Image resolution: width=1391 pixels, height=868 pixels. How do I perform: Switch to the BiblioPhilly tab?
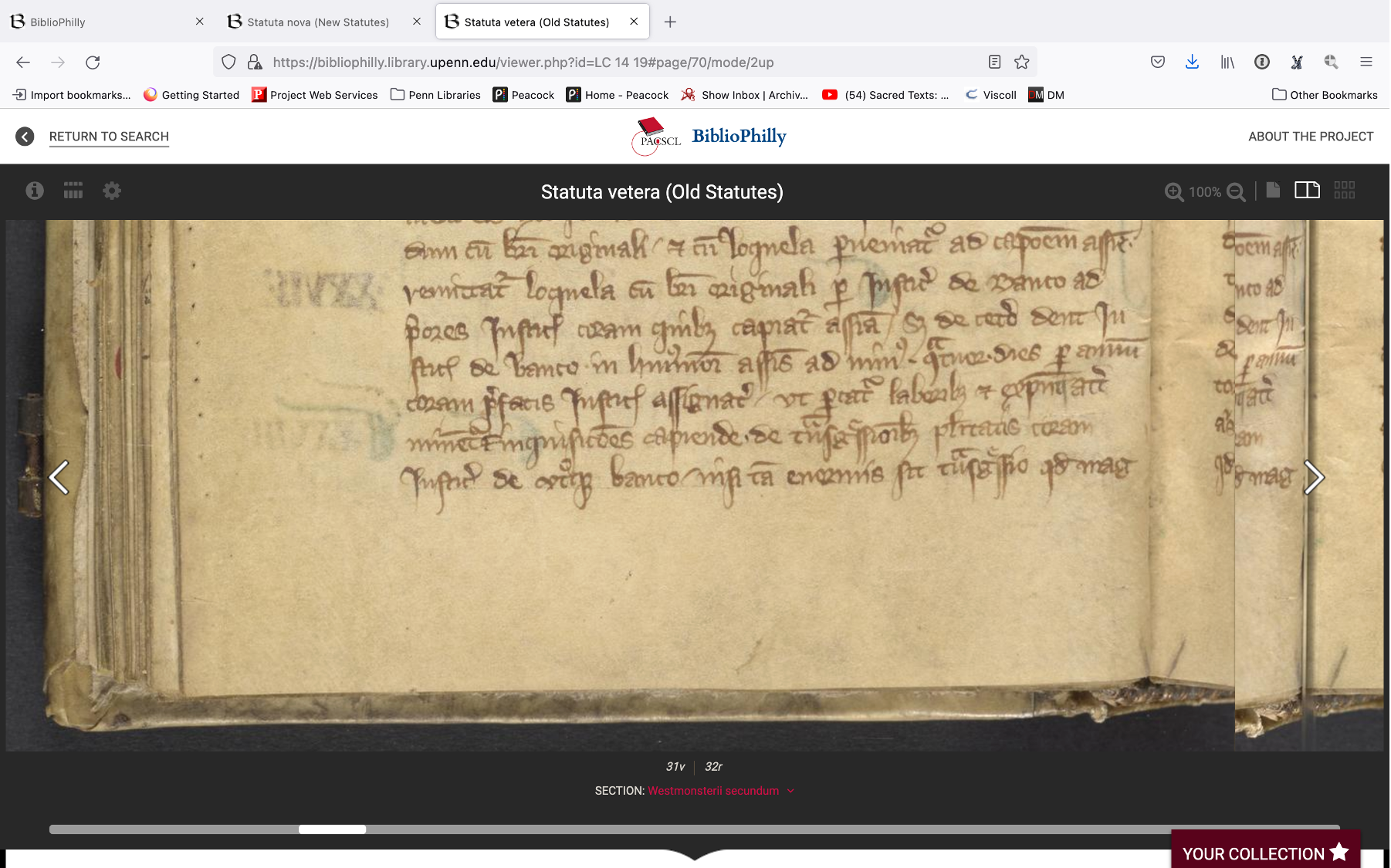click(107, 22)
